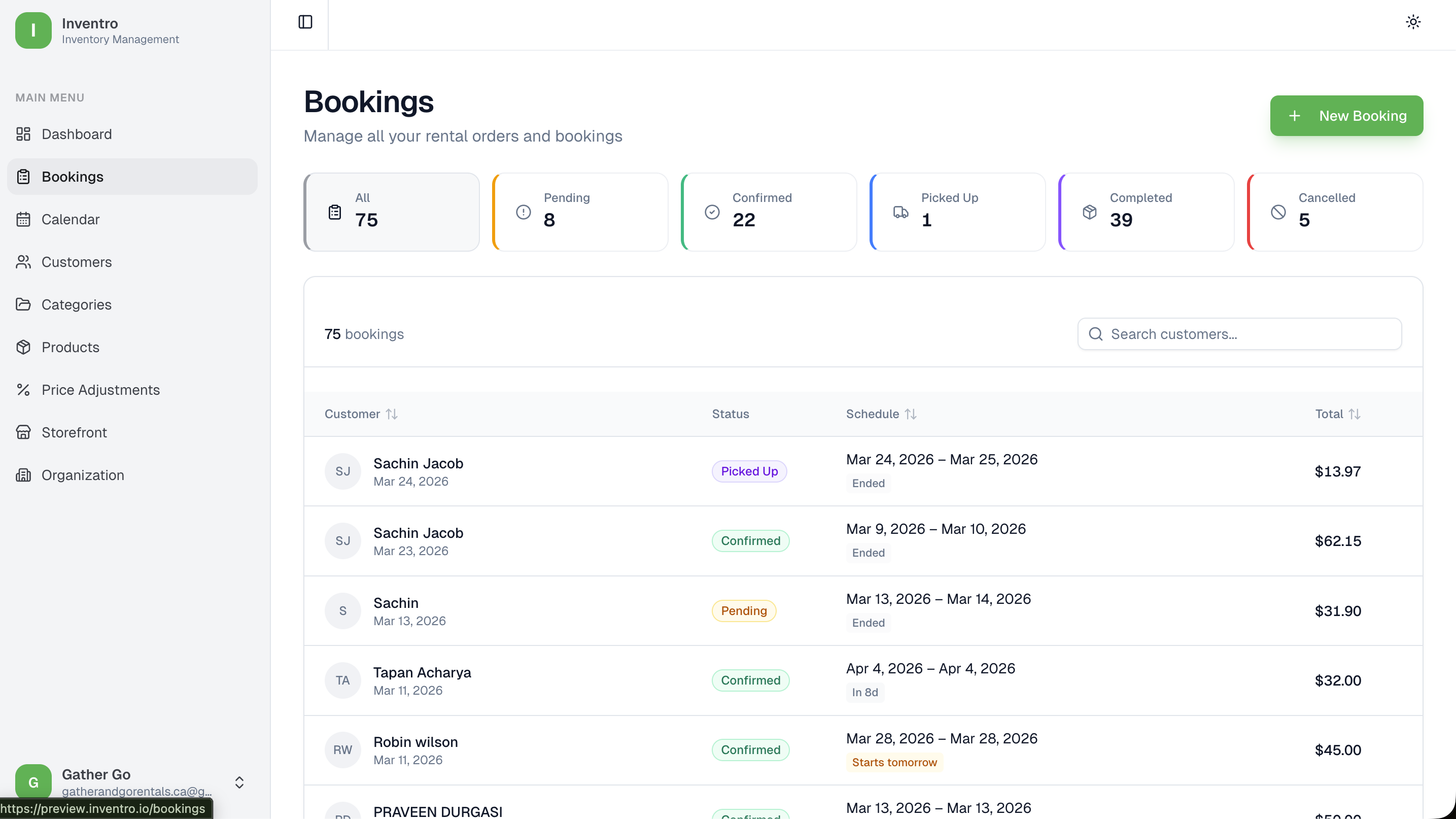Screen dimensions: 1456x819
Task: Focus the Search customers field
Action: (1239, 334)
